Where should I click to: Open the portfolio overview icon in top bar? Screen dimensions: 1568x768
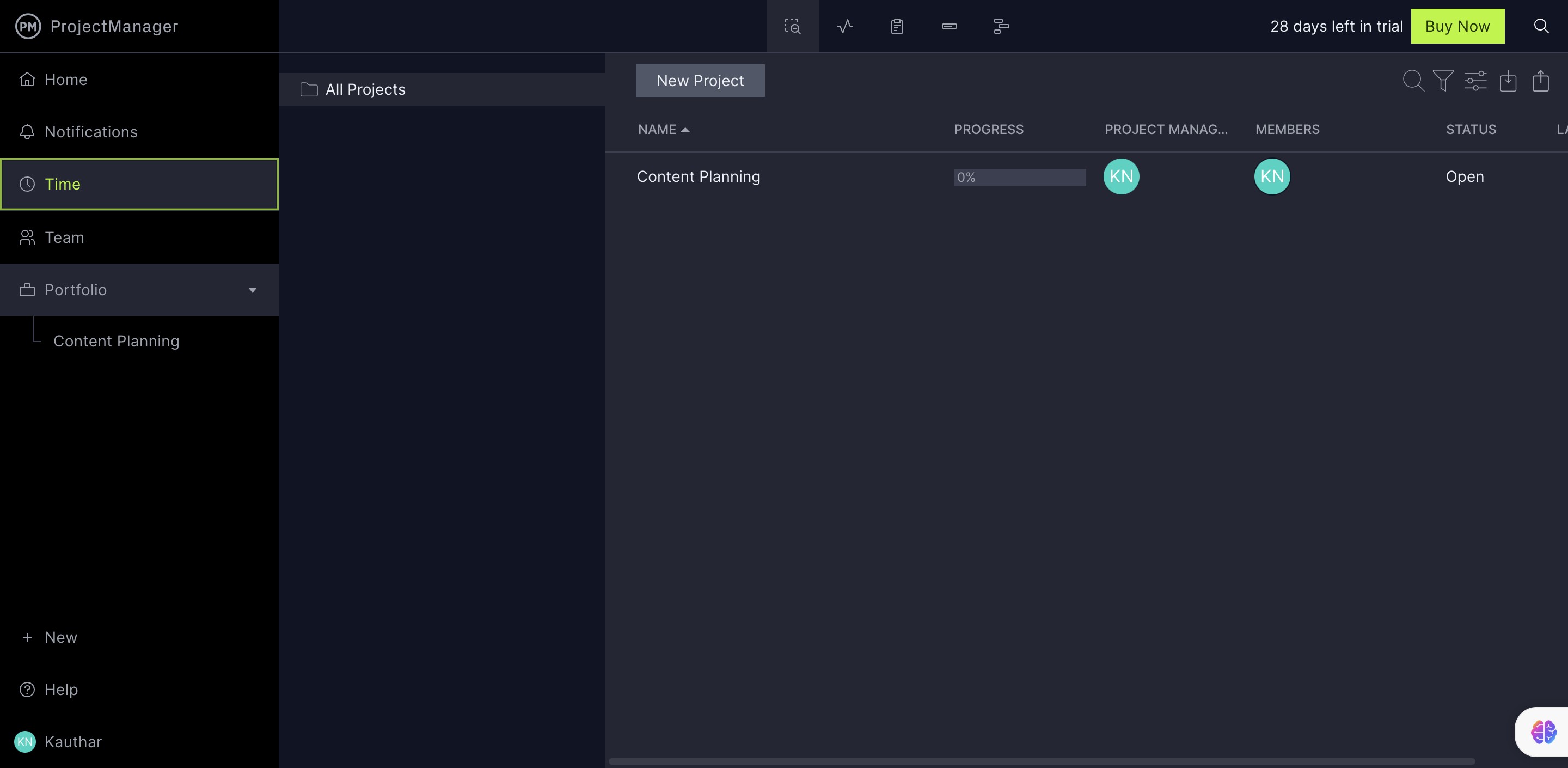point(792,26)
